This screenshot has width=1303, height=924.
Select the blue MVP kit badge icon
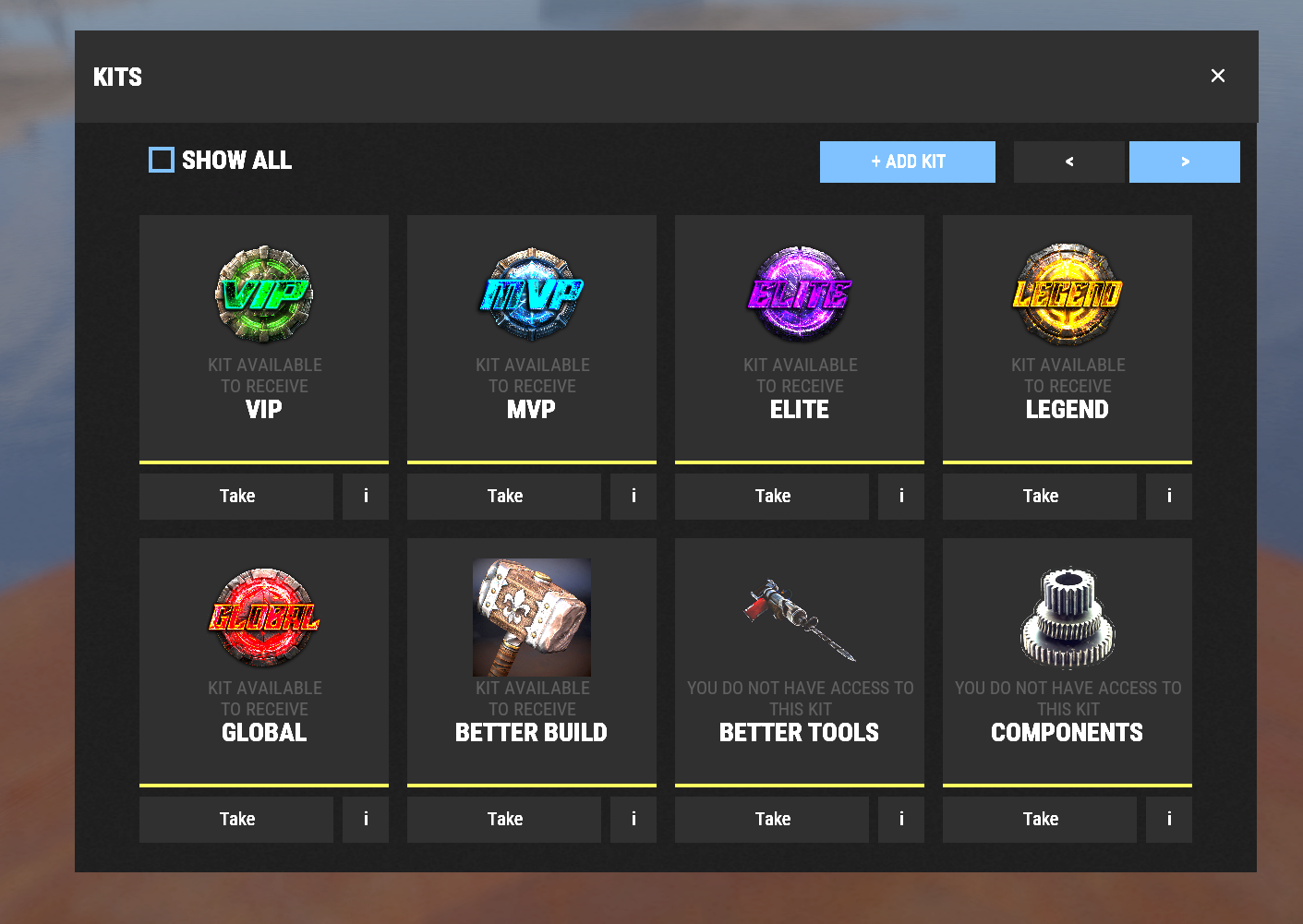532,294
